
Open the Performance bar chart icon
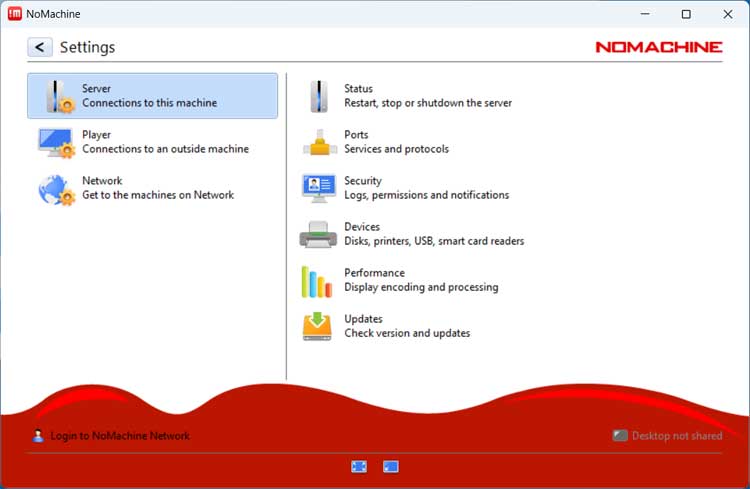pos(317,282)
